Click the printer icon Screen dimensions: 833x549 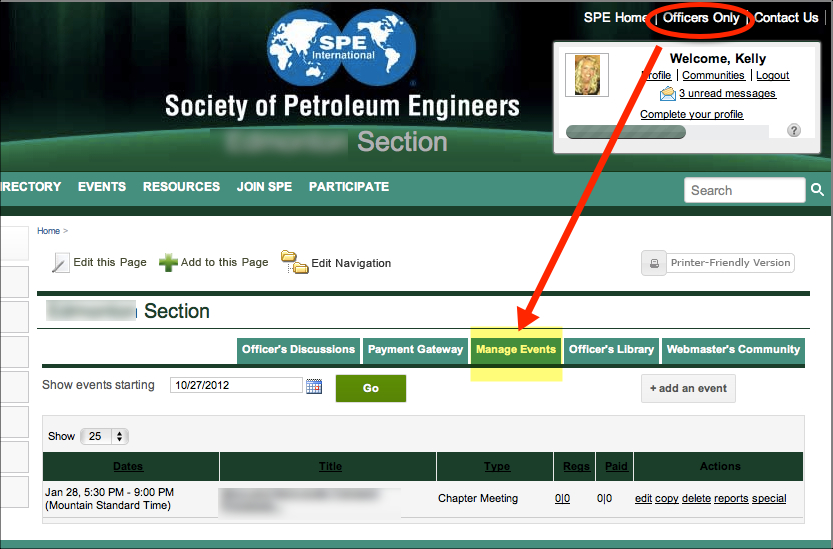pos(654,263)
